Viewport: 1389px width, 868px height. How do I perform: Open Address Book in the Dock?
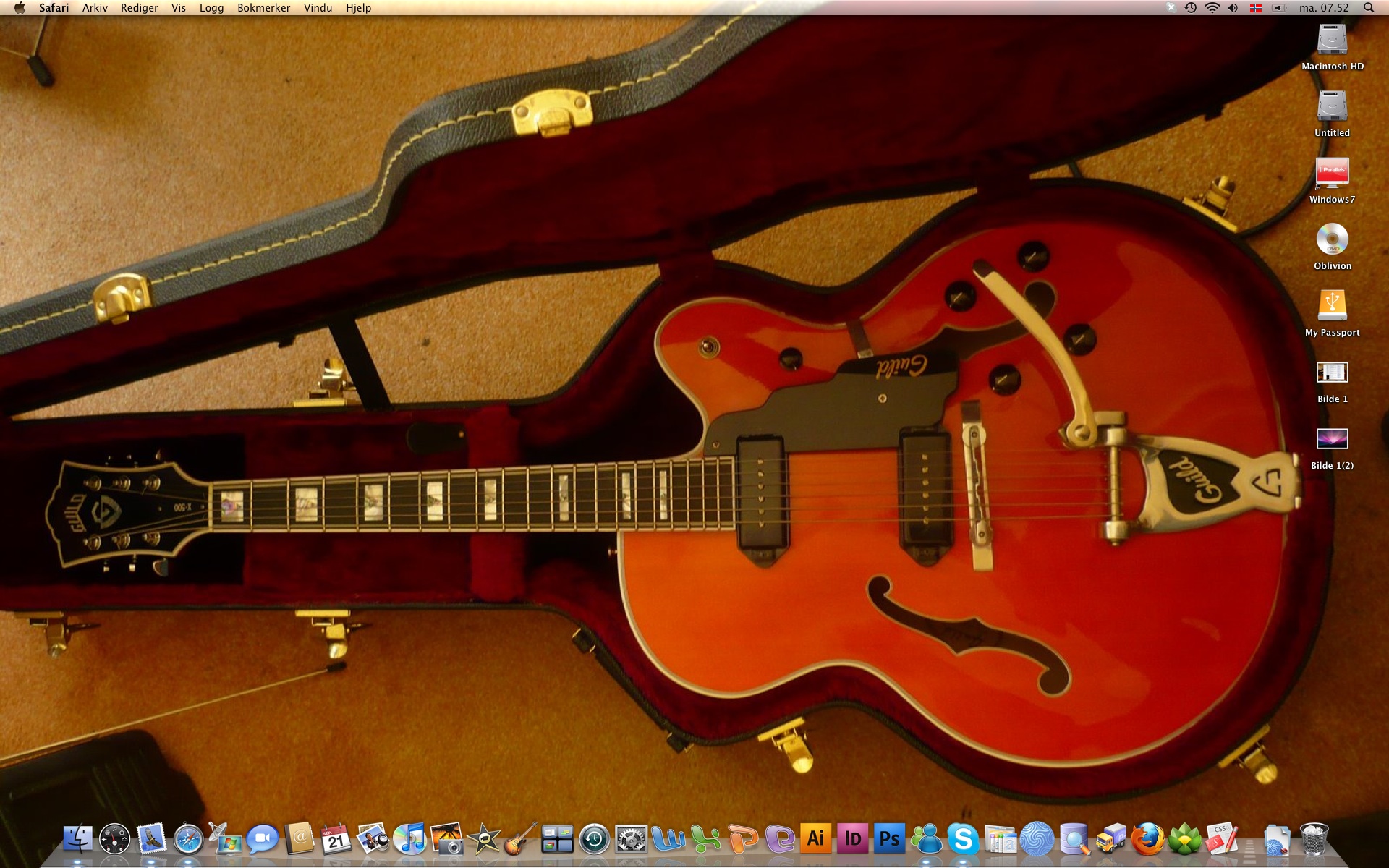coord(299,839)
